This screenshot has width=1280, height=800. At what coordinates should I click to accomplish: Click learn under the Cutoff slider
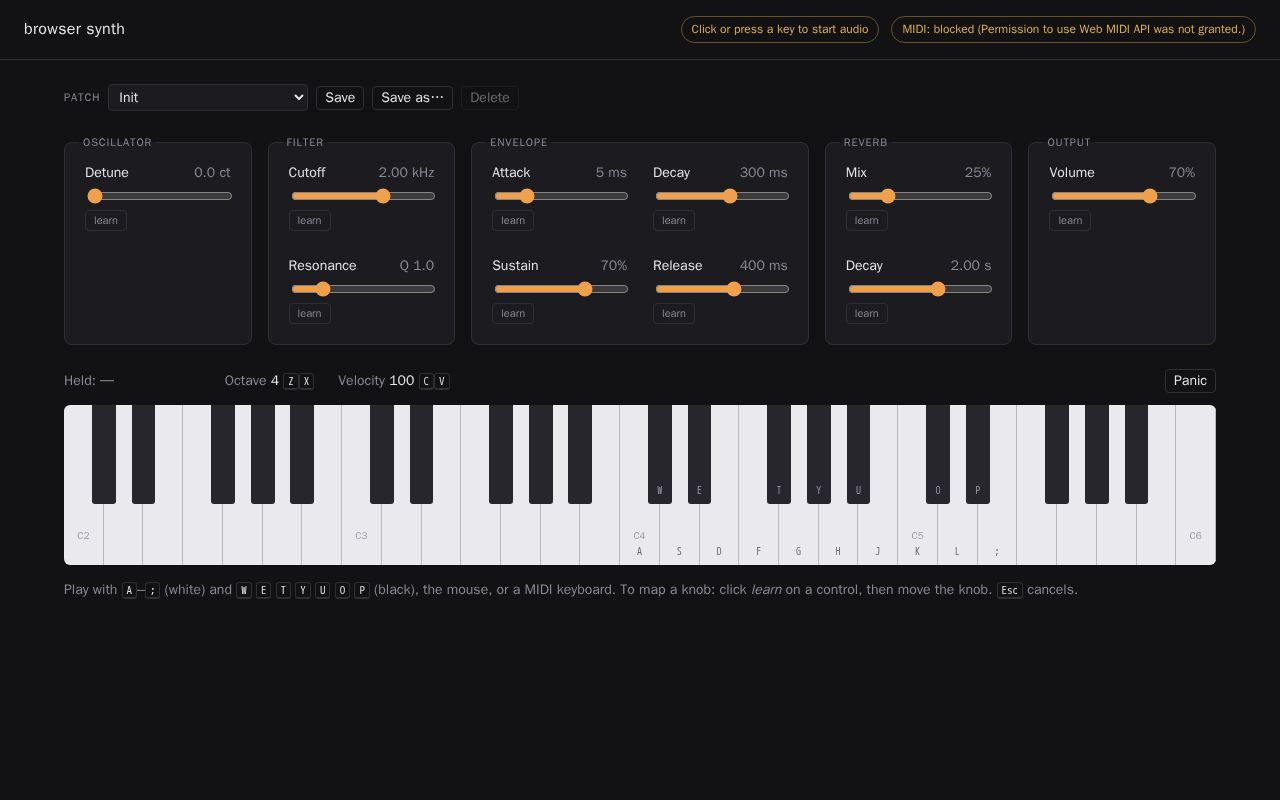tap(310, 220)
